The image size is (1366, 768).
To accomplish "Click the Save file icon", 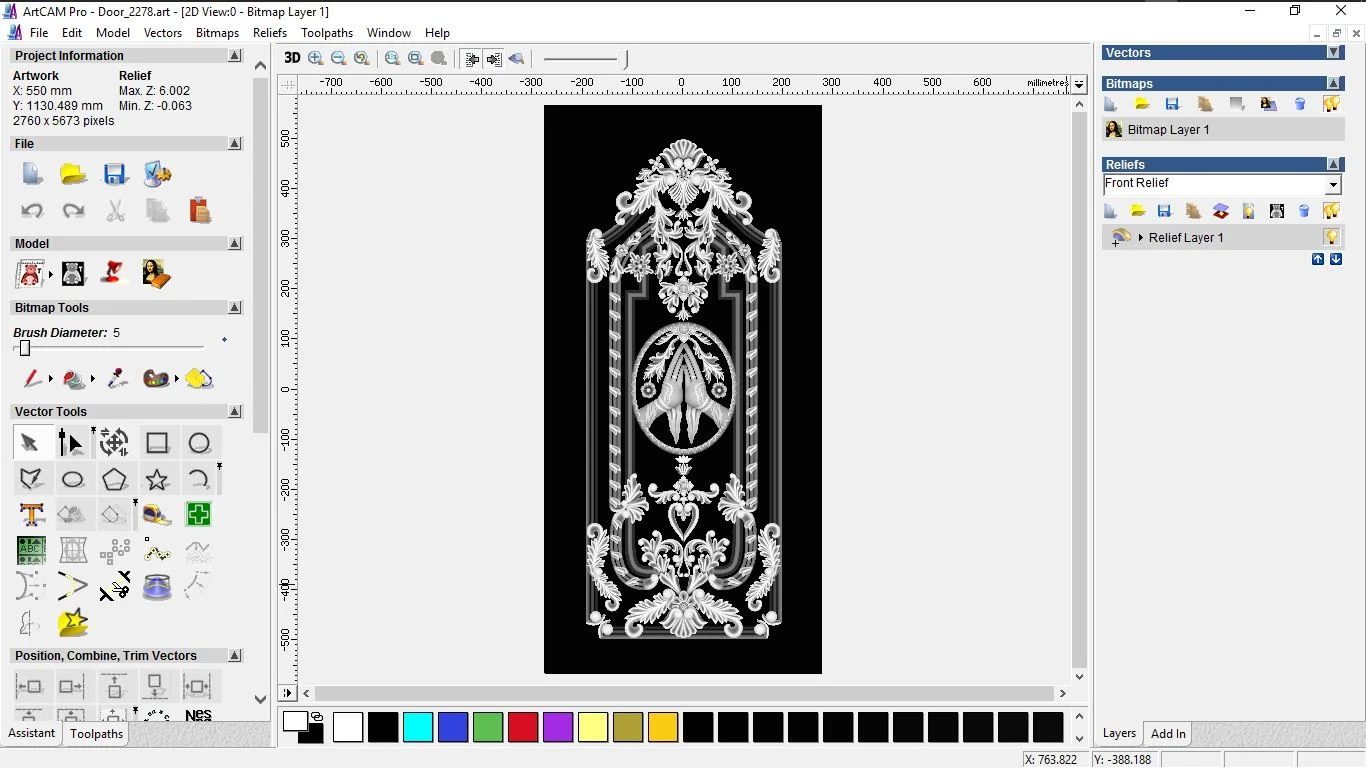I will click(115, 174).
